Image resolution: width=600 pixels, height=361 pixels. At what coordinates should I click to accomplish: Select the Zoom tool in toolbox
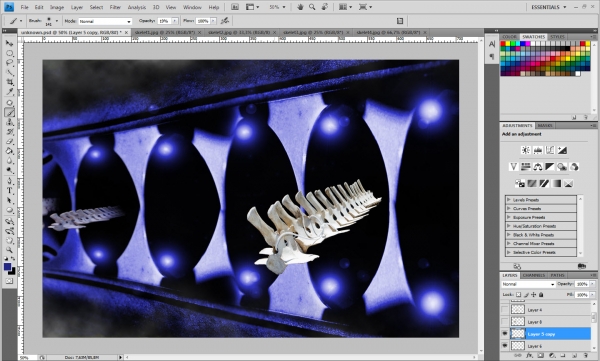click(x=9, y=250)
